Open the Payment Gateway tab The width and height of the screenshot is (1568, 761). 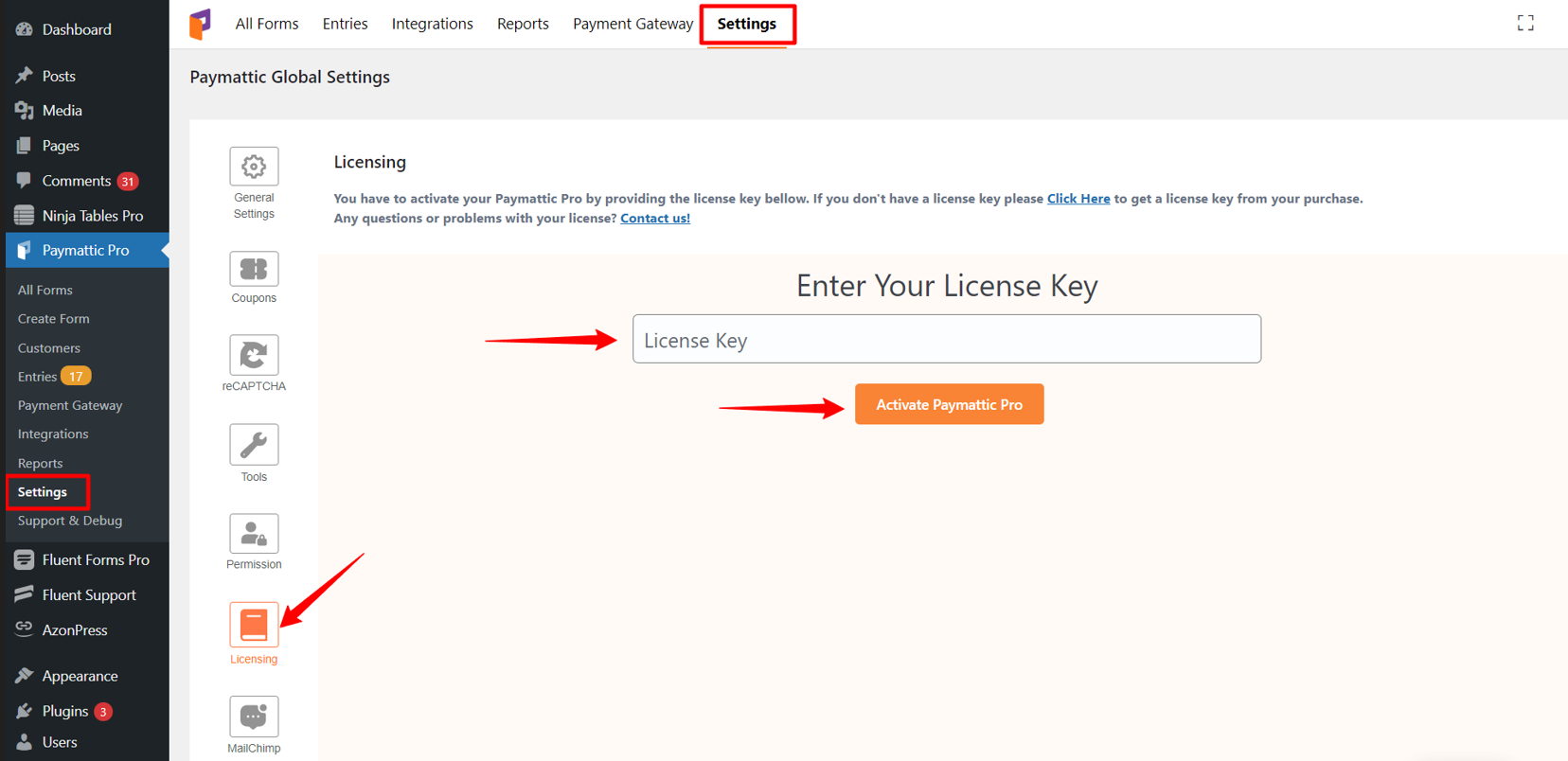pos(633,24)
